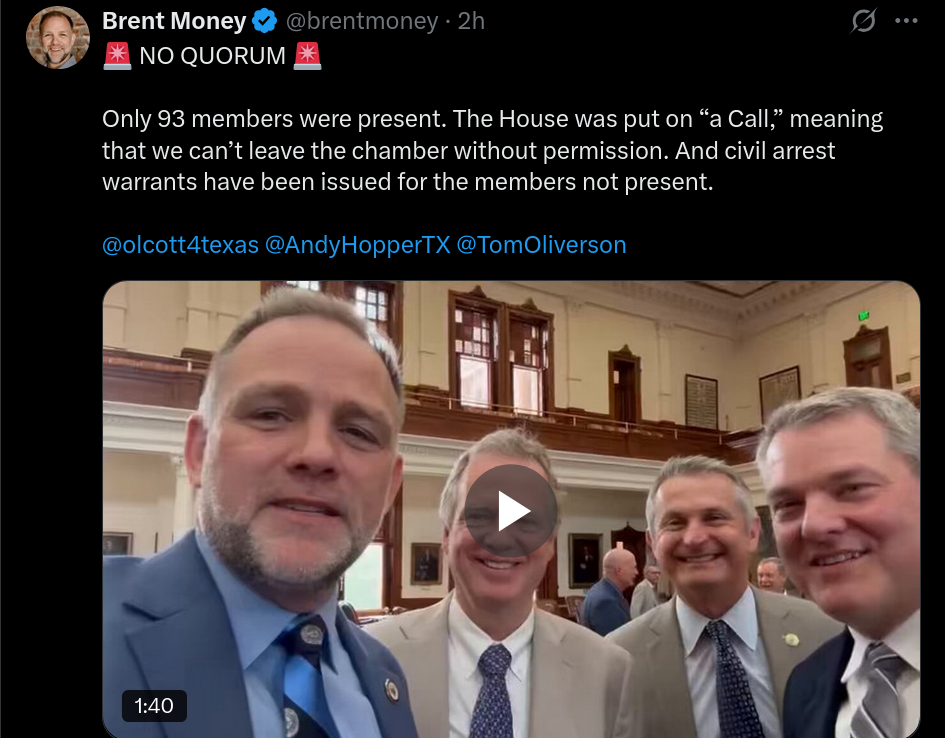Click the 1:40 video duration badge
Screen dimensions: 945x738
(154, 705)
